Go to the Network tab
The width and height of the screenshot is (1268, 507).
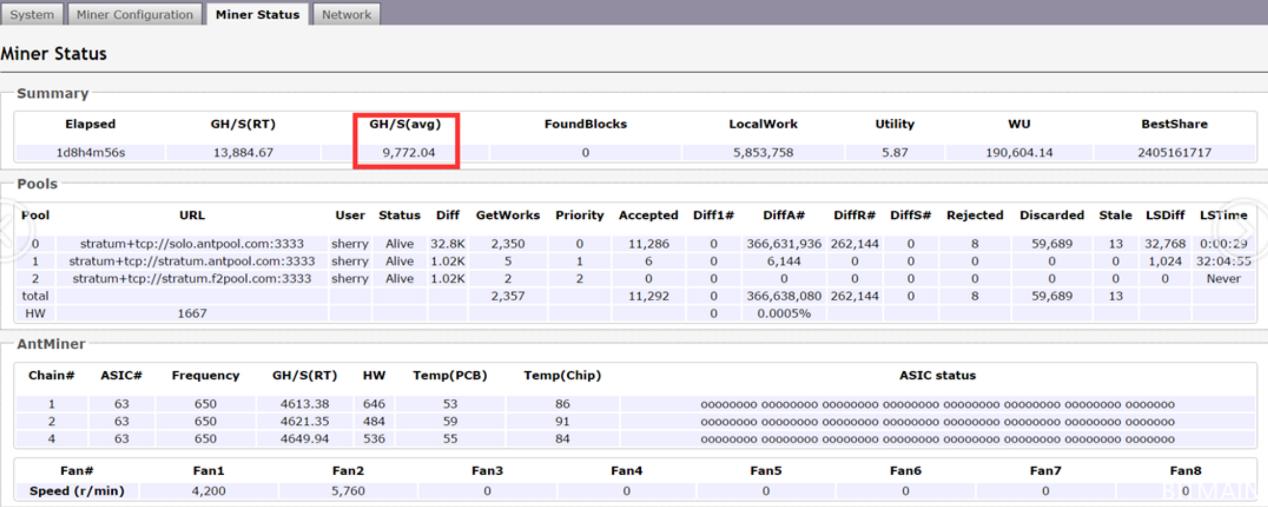pos(345,14)
